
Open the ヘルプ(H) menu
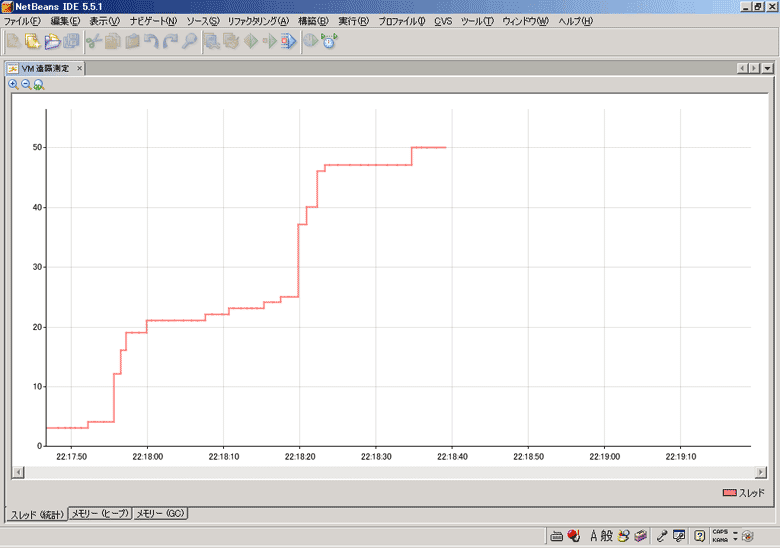tap(576, 21)
